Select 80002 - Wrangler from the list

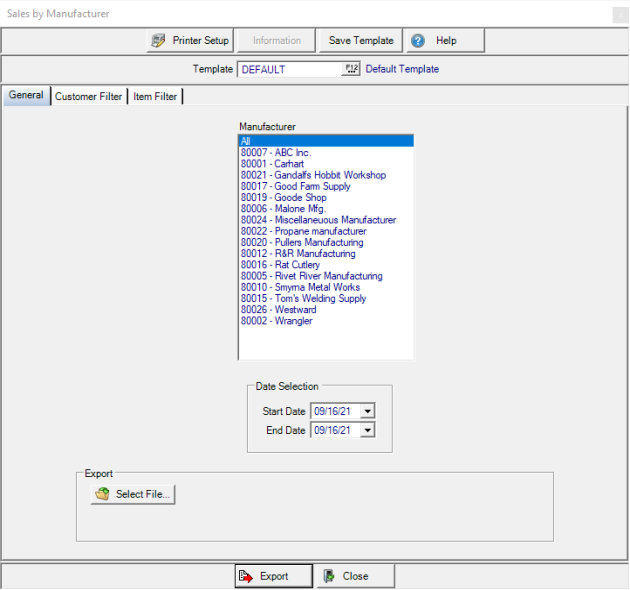277,321
